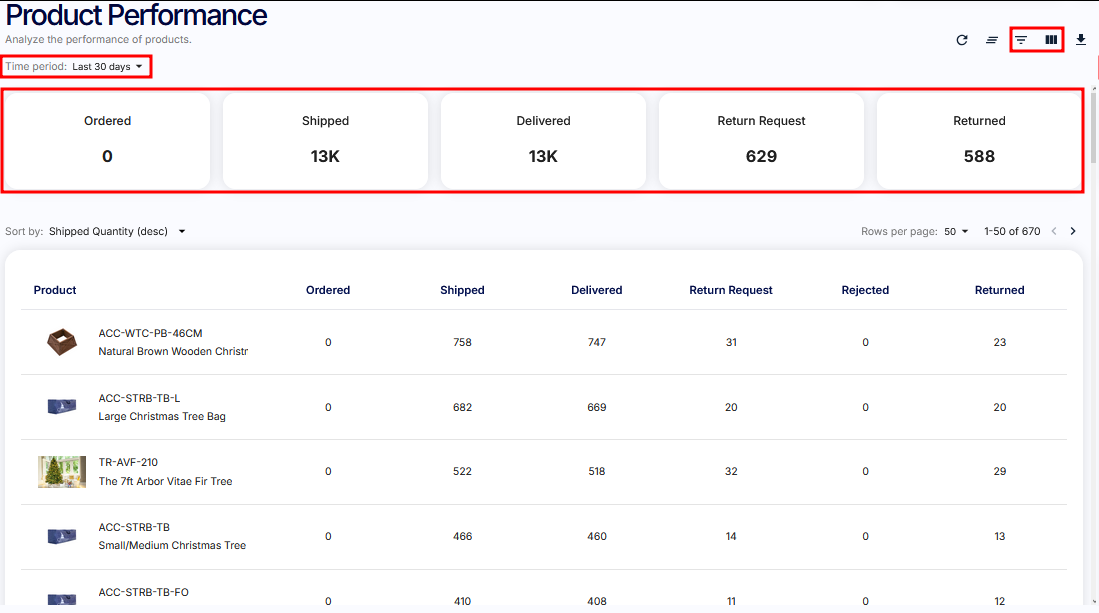Click the 7ft Arbor Vitae tree thumbnail

[62, 472]
